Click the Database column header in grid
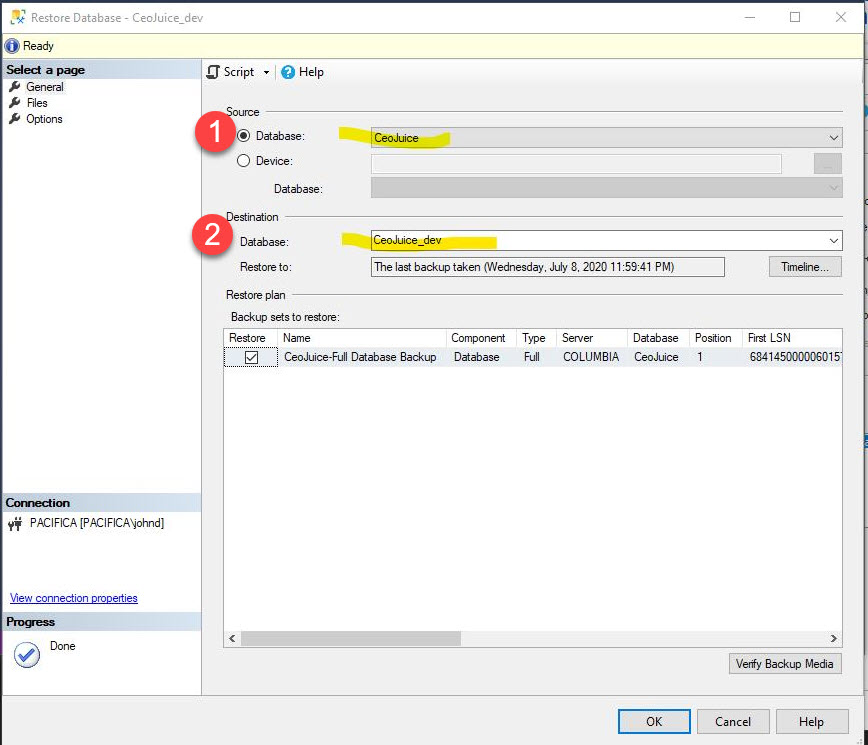 (x=658, y=338)
